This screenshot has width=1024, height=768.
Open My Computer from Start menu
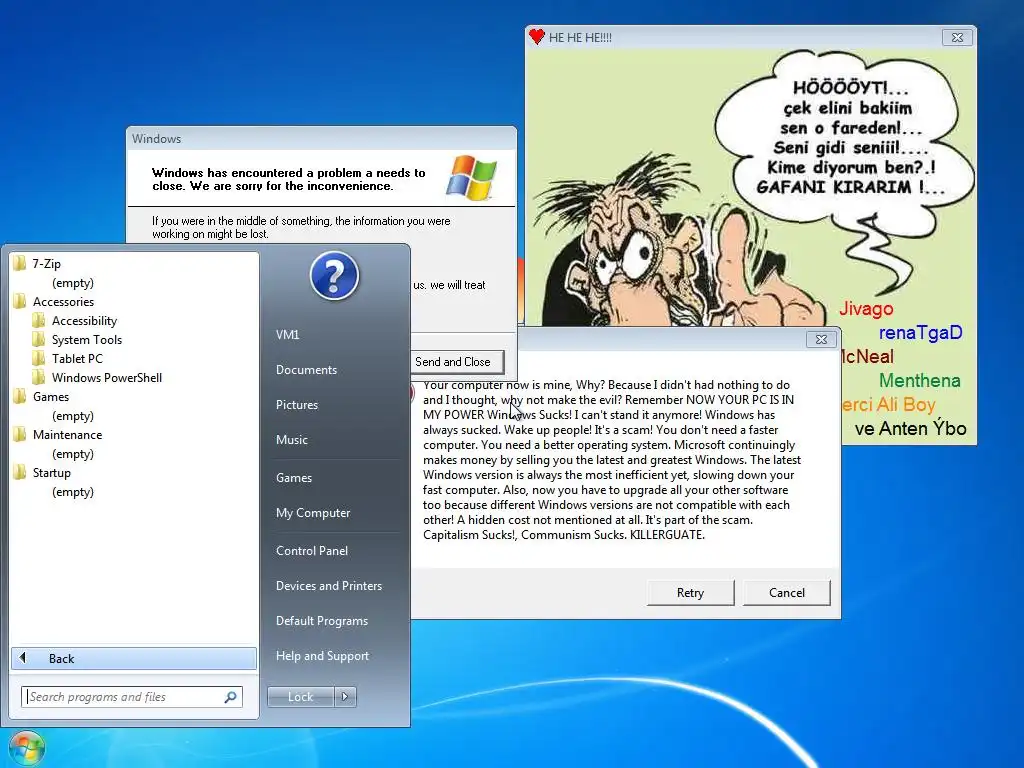pyautogui.click(x=313, y=513)
